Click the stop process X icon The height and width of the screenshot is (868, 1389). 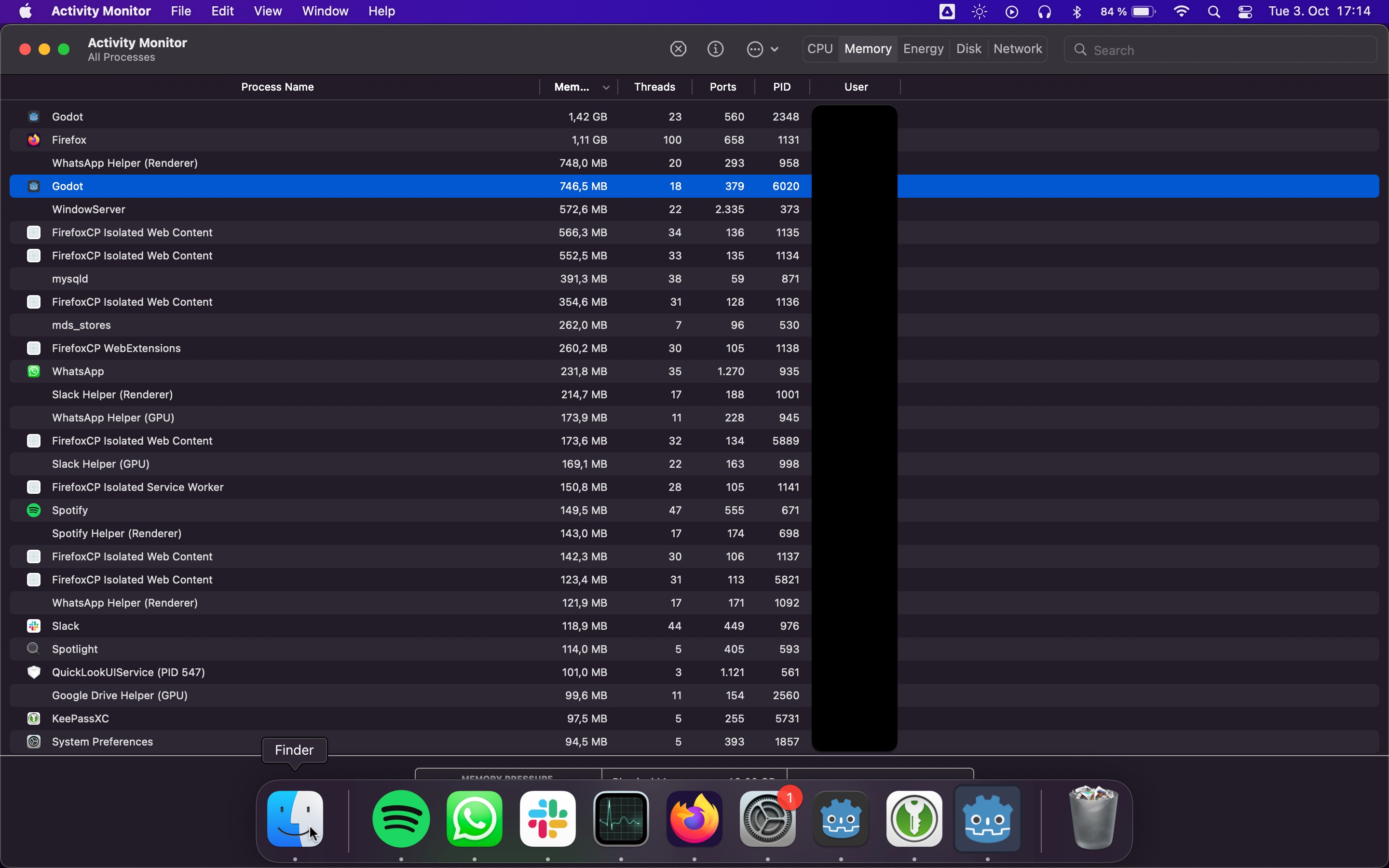(x=678, y=49)
